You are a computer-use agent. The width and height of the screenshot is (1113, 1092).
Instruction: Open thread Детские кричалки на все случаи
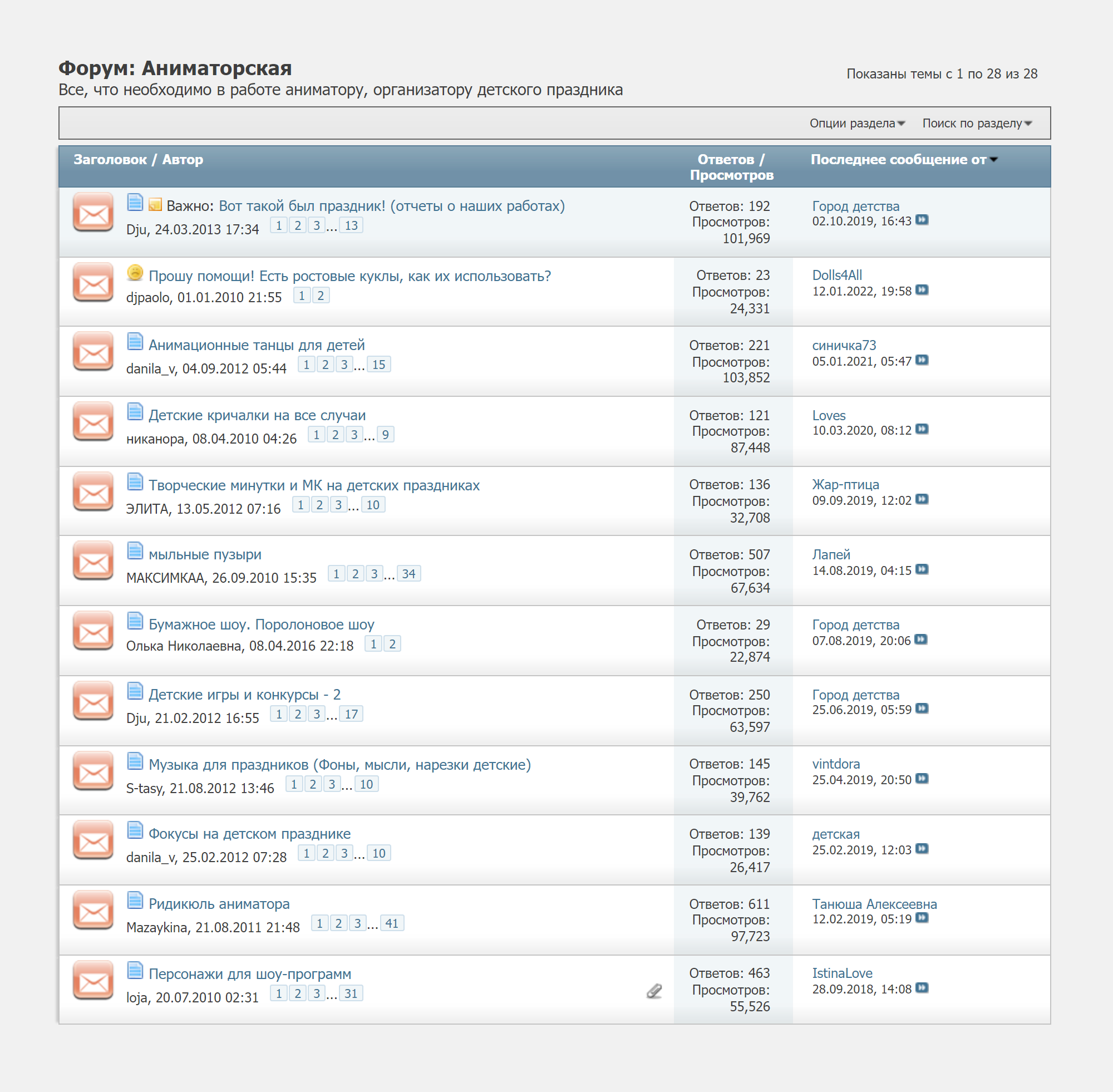257,415
